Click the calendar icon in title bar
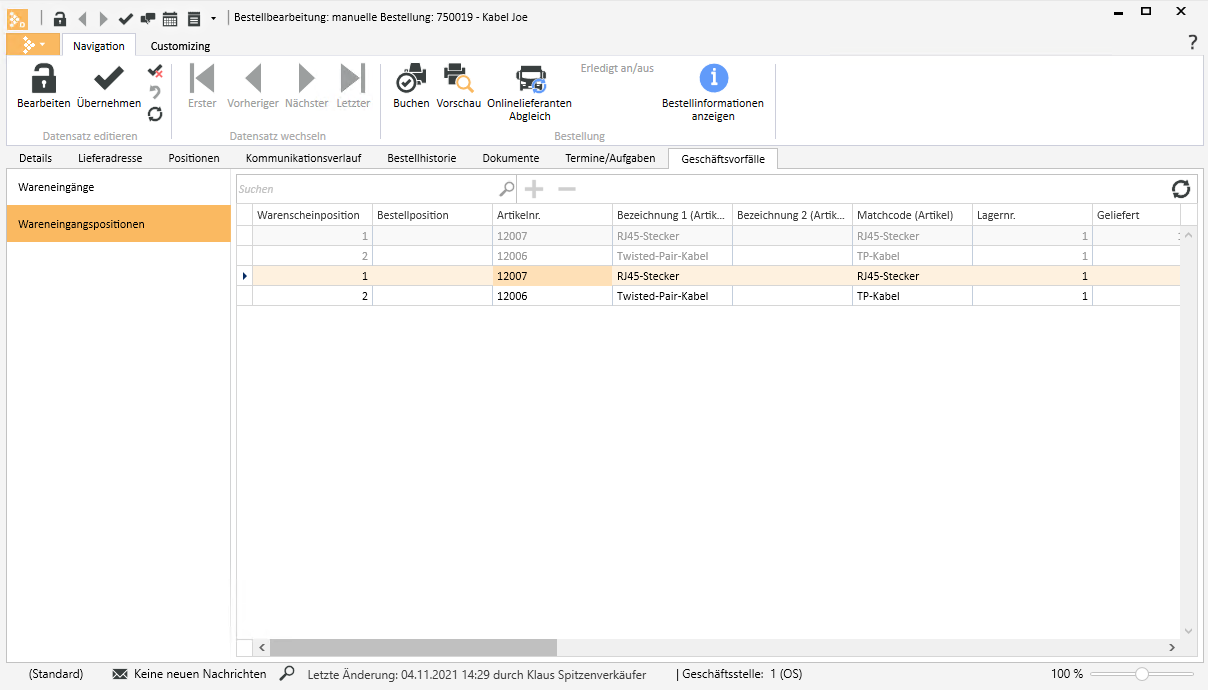Screen dimensions: 1208x690 (x=170, y=18)
